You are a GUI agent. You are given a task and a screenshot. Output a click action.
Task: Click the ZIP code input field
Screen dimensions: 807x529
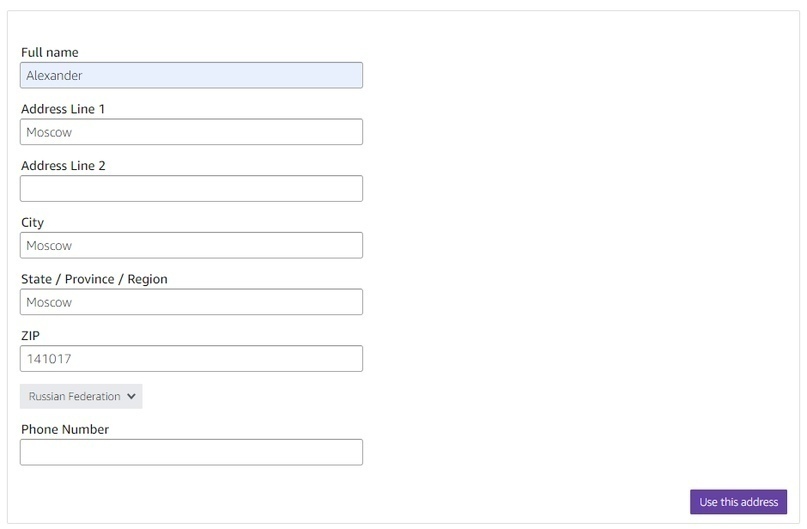191,359
